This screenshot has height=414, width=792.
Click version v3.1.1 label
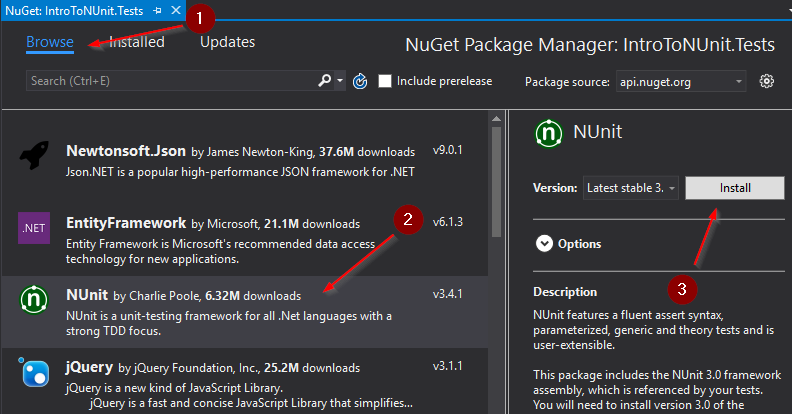pos(448,366)
